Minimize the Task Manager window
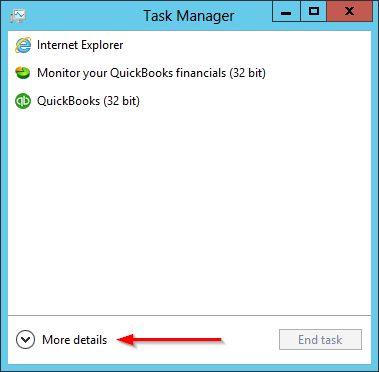 point(286,12)
